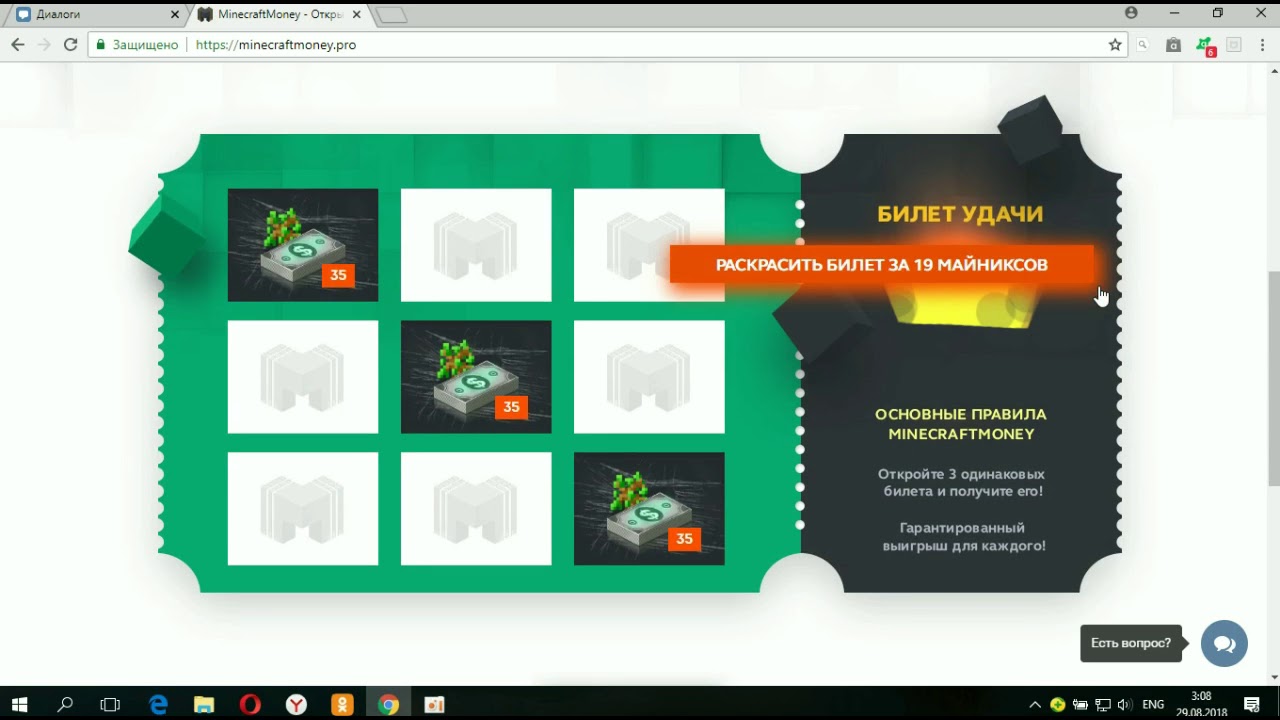The width and height of the screenshot is (1280, 720).
Task: Launch Yandex browser from the taskbar
Action: (296, 704)
